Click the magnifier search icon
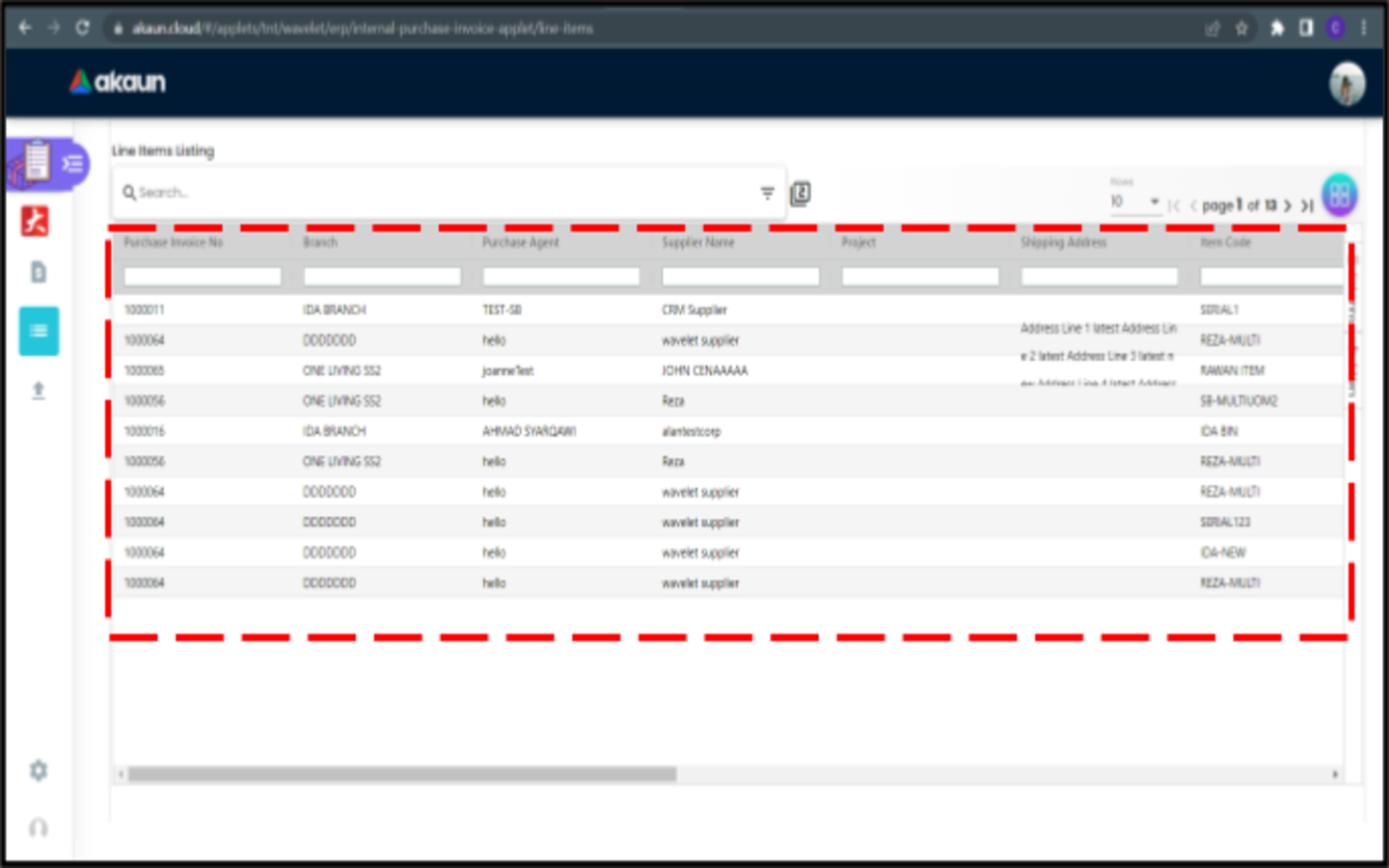The width and height of the screenshot is (1389, 868). coord(128,193)
